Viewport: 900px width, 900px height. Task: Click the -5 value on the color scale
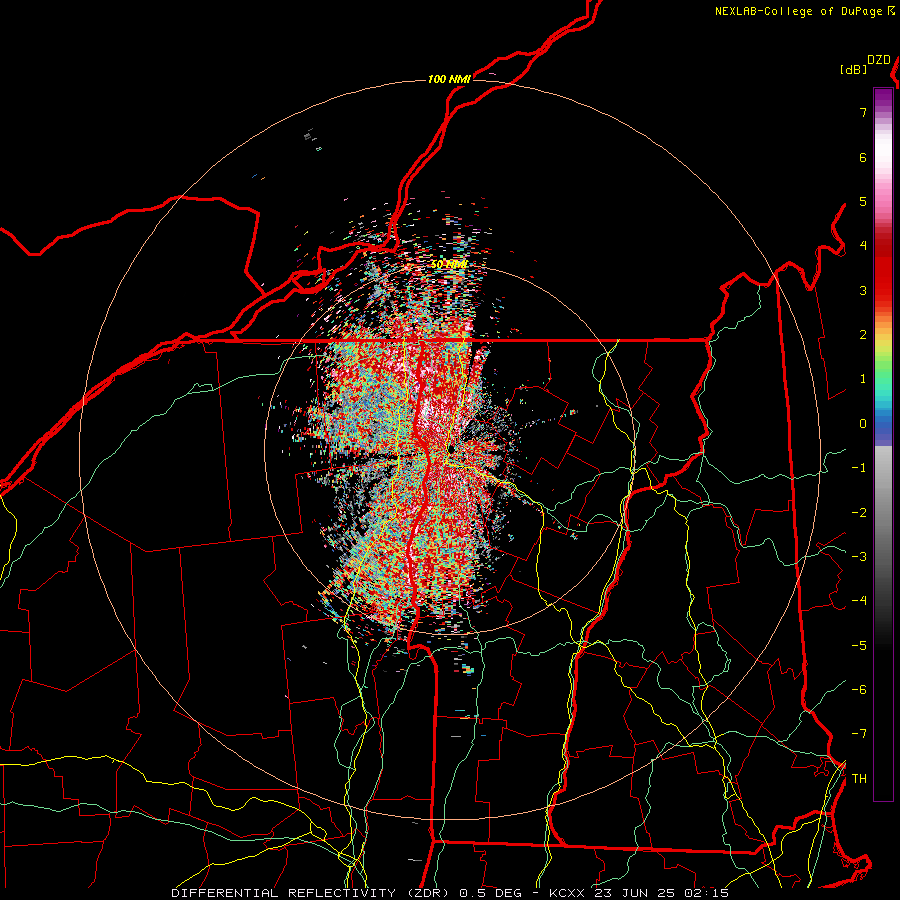click(x=859, y=646)
